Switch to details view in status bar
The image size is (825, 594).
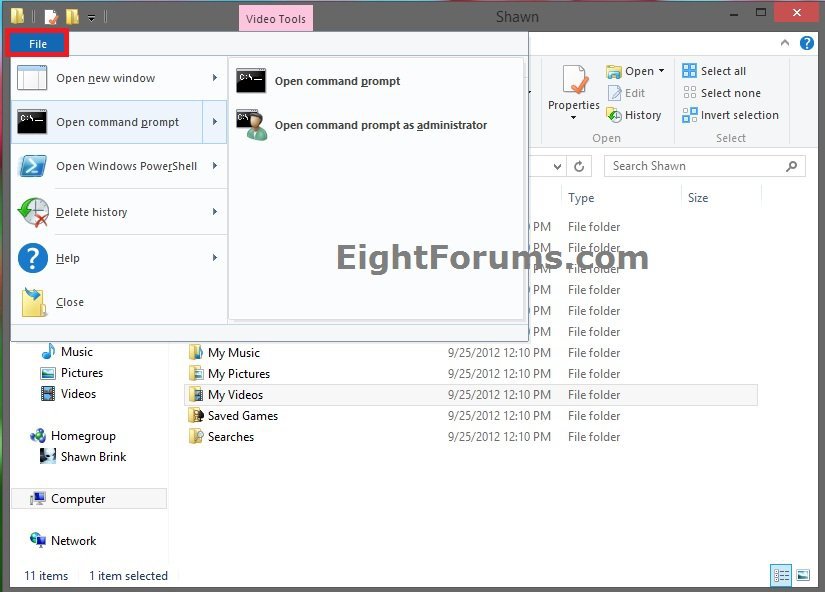tap(781, 575)
